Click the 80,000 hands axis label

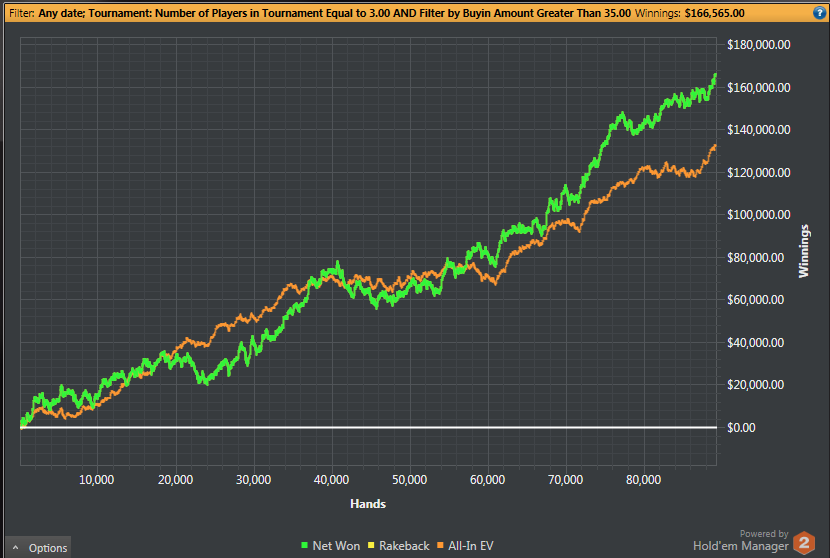[643, 480]
